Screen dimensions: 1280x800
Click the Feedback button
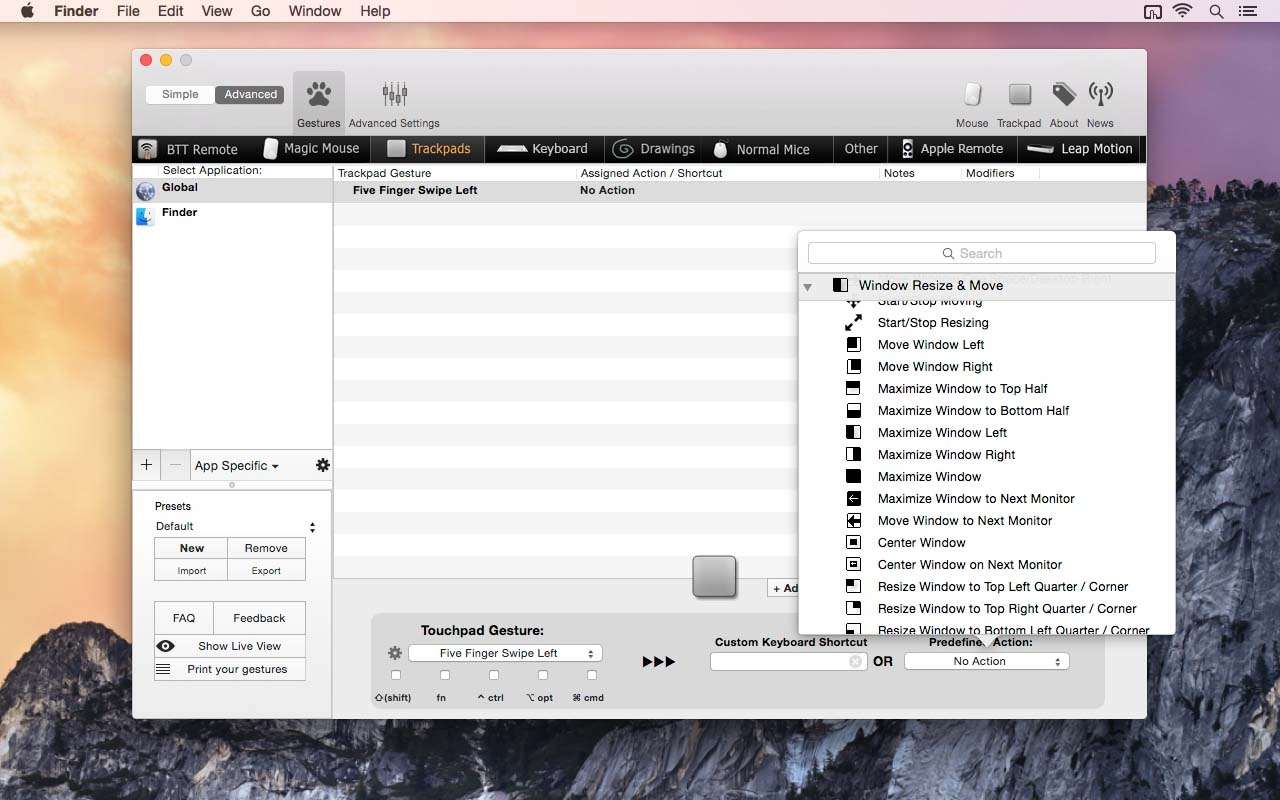point(259,618)
